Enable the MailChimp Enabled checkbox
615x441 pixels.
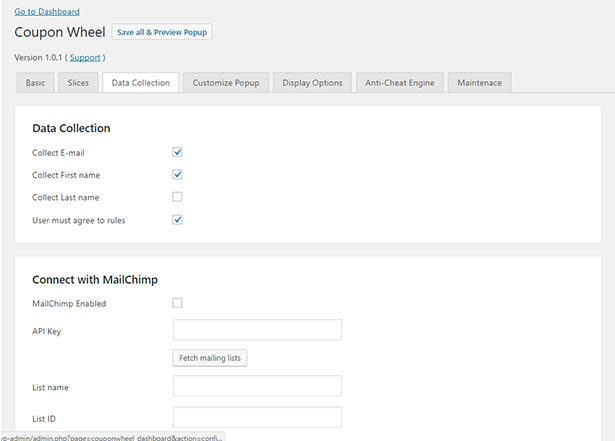click(x=177, y=303)
